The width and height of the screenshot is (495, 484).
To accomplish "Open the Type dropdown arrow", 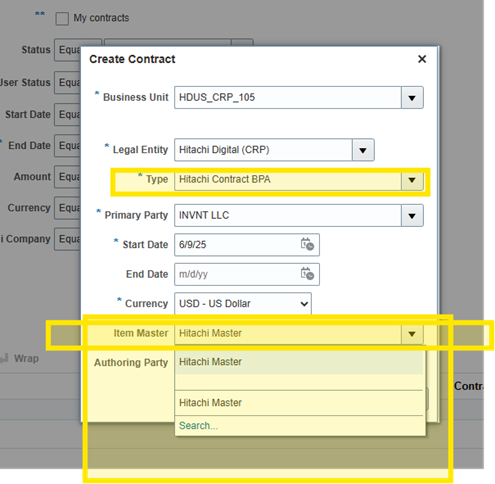I will [412, 180].
